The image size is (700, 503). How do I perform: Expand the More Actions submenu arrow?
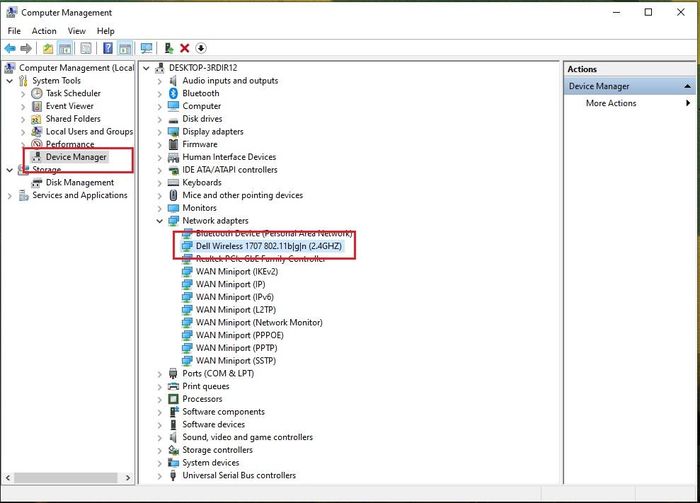pyautogui.click(x=688, y=103)
